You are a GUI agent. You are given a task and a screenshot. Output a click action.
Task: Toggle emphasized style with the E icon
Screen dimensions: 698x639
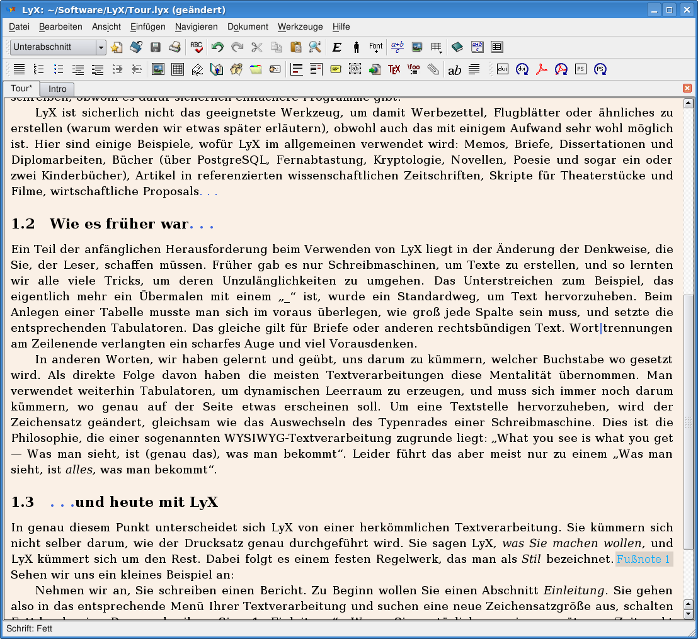[337, 47]
